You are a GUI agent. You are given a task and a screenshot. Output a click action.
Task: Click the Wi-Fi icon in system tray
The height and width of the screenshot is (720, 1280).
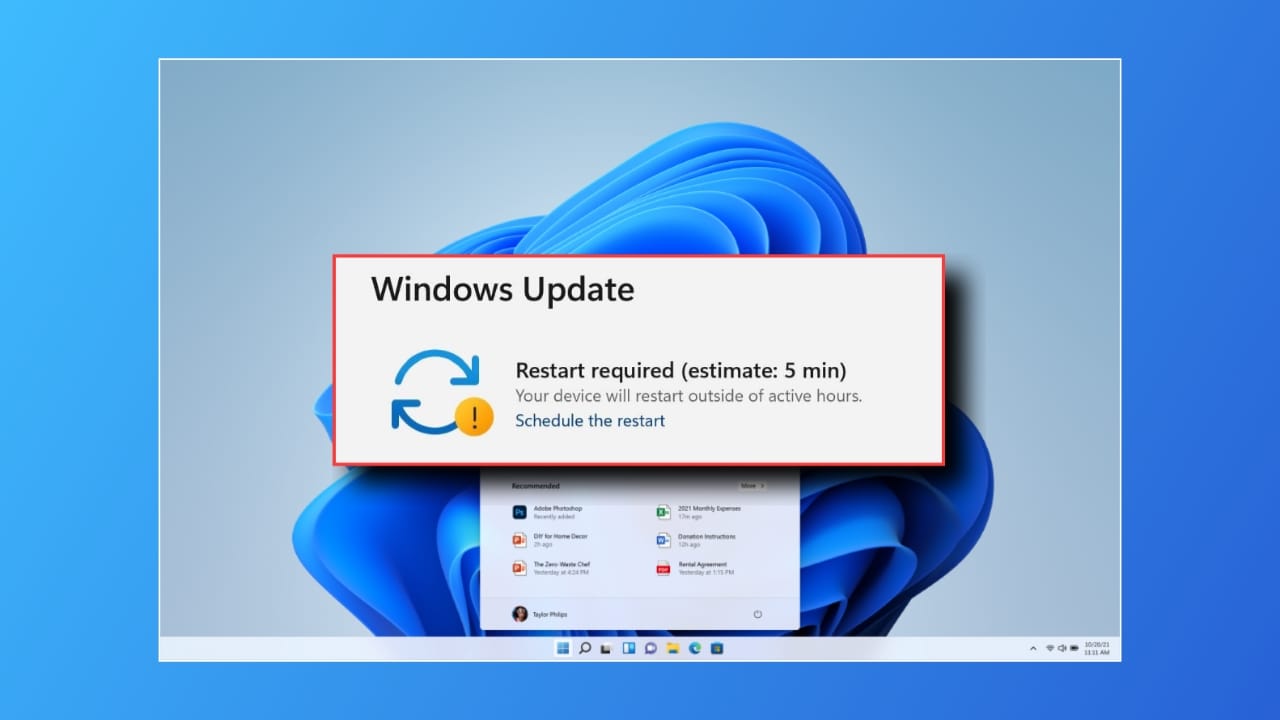1050,648
